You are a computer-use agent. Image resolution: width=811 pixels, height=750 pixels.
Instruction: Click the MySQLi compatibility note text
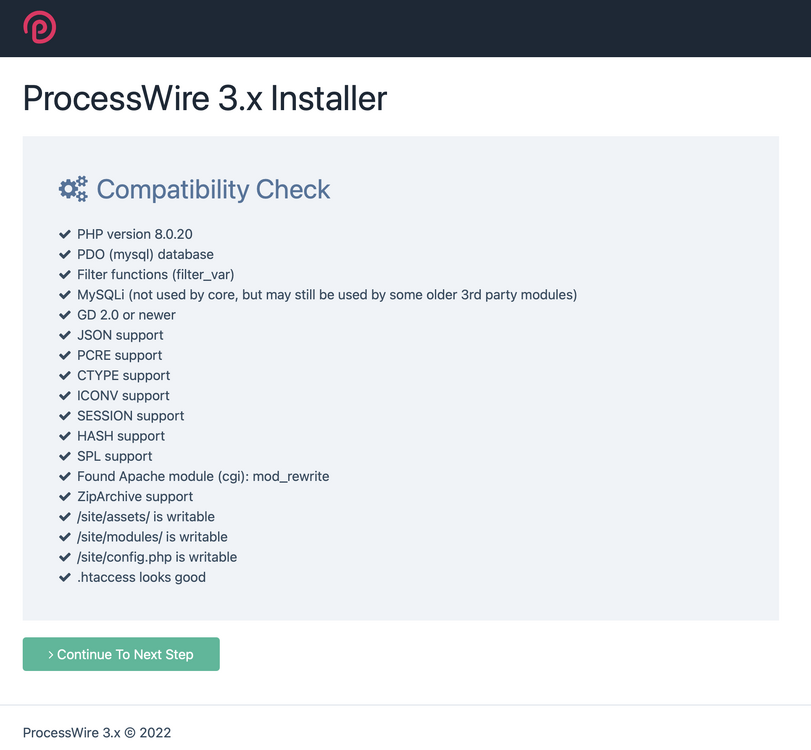(327, 295)
